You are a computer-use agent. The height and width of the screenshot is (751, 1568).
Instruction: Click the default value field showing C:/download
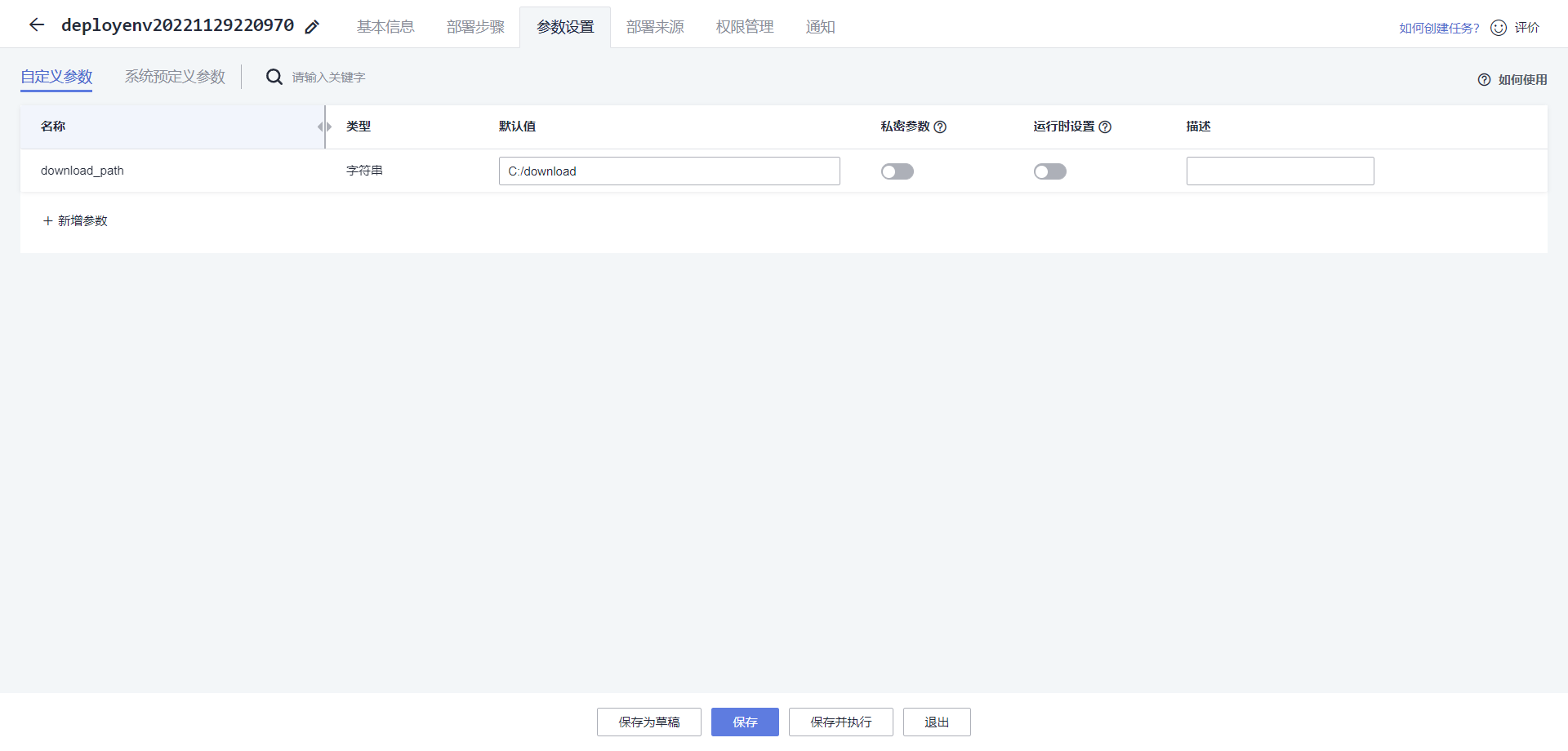point(669,171)
